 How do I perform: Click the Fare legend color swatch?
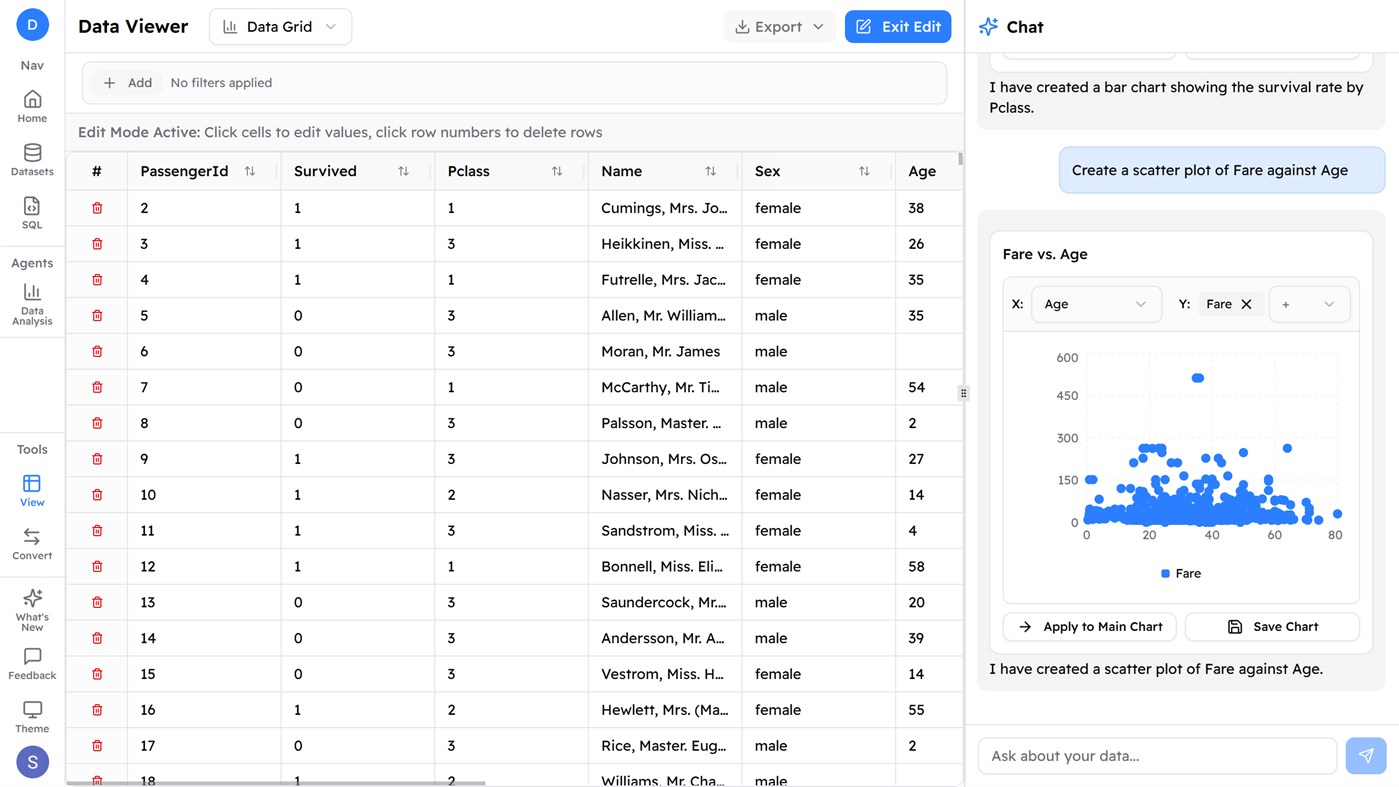point(1166,573)
